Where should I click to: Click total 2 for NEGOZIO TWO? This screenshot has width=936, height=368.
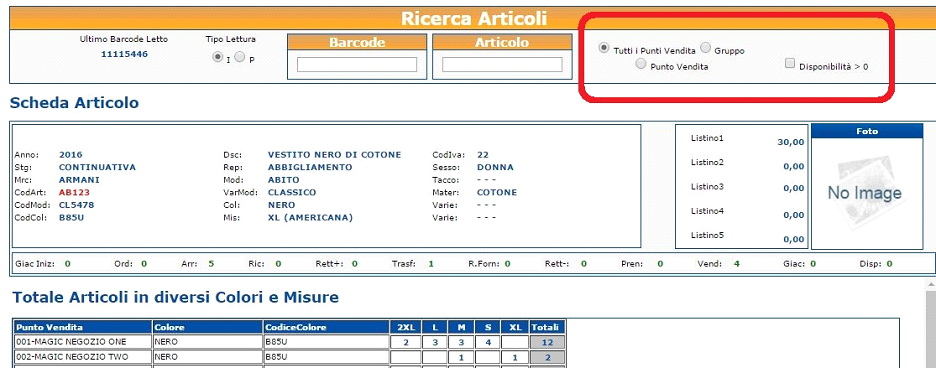pos(547,357)
